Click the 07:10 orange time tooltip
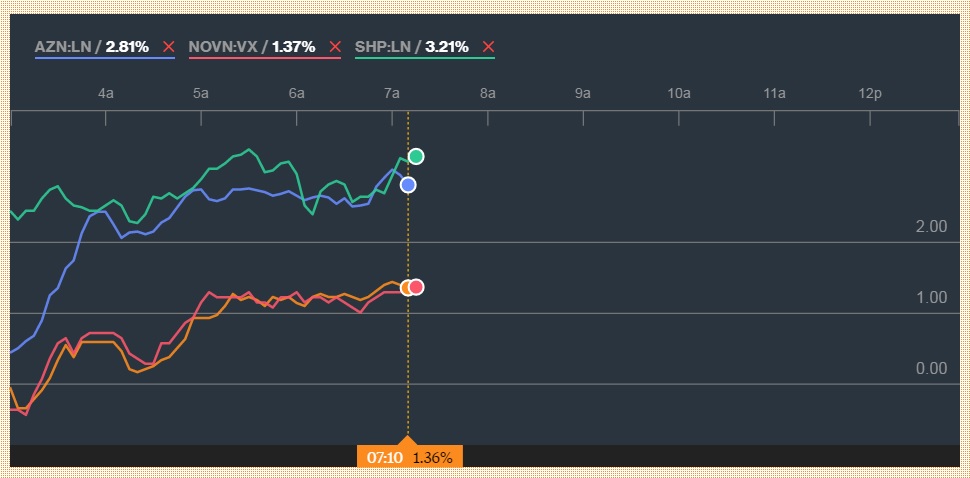Viewport: 970px width, 478px height. pyautogui.click(x=410, y=457)
